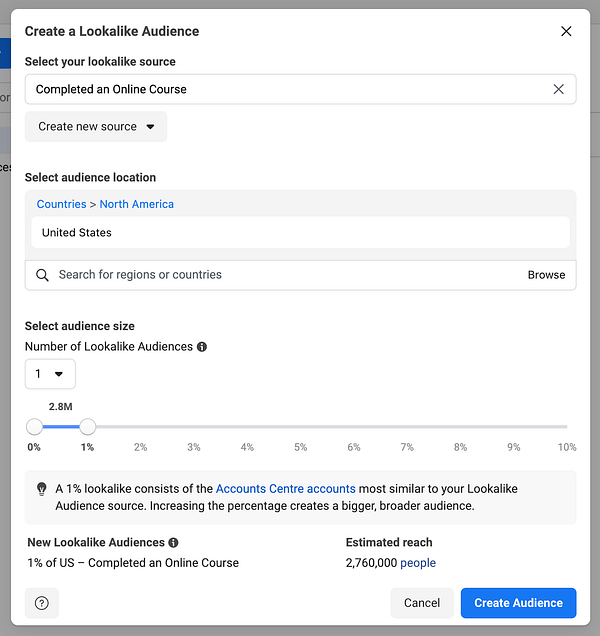Clear the Completed an Online Course source
Image resolution: width=600 pixels, height=636 pixels.
click(559, 89)
